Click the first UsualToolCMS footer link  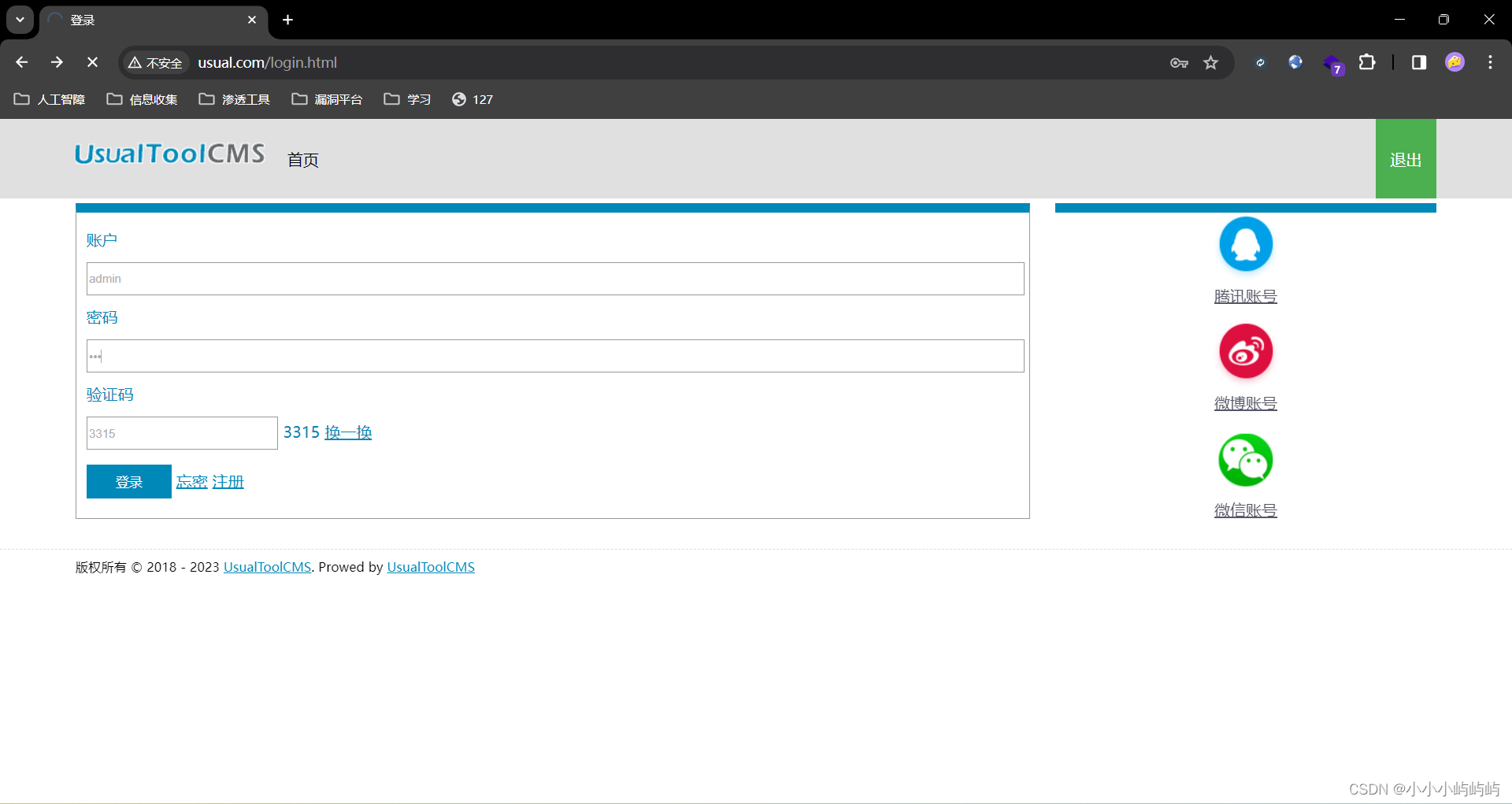(268, 567)
